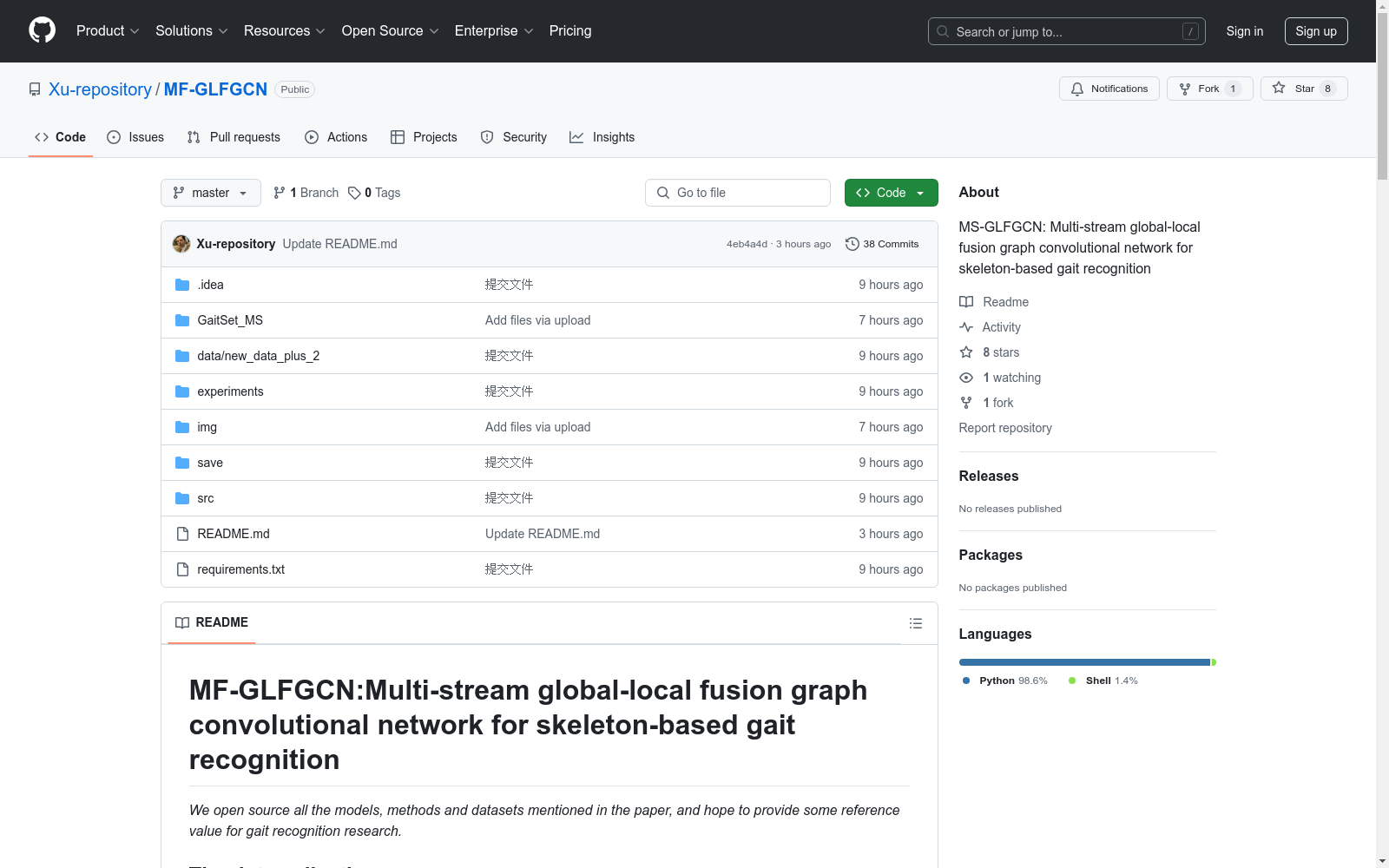The width and height of the screenshot is (1389, 868).
Task: Expand the Solutions menu
Action: tap(192, 30)
